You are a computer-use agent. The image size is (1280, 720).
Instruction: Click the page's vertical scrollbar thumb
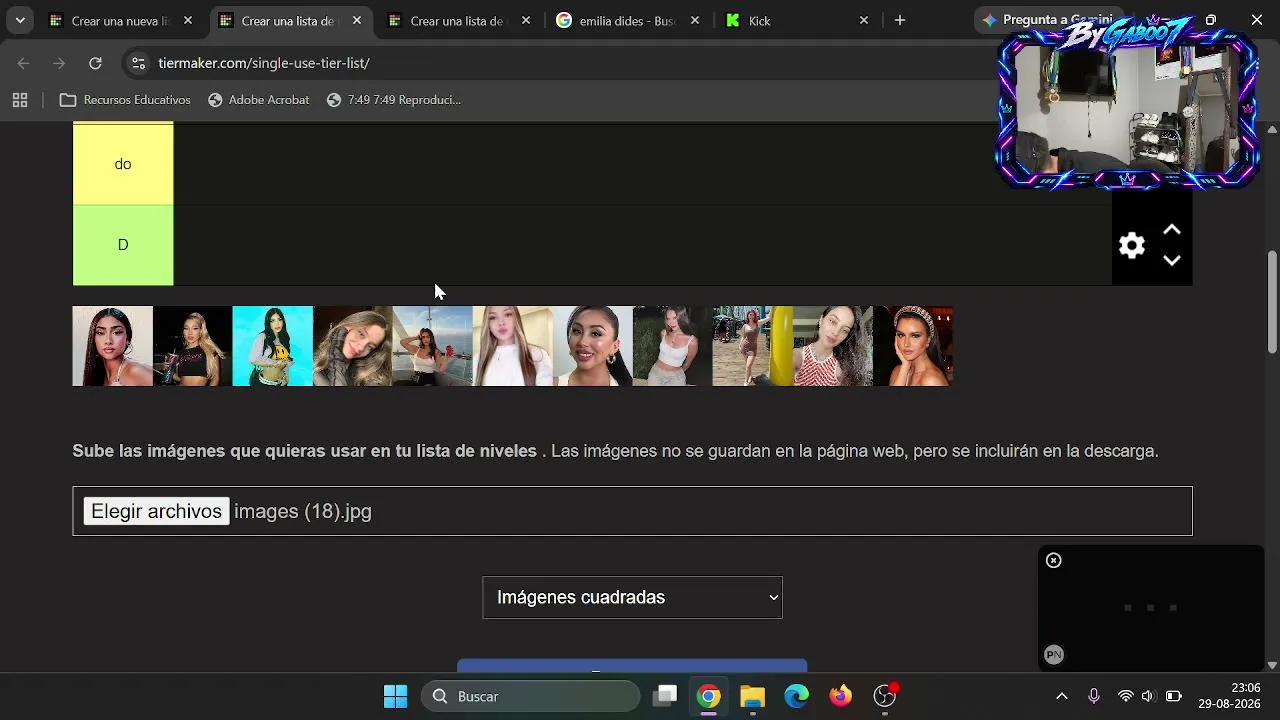pyautogui.click(x=1272, y=300)
